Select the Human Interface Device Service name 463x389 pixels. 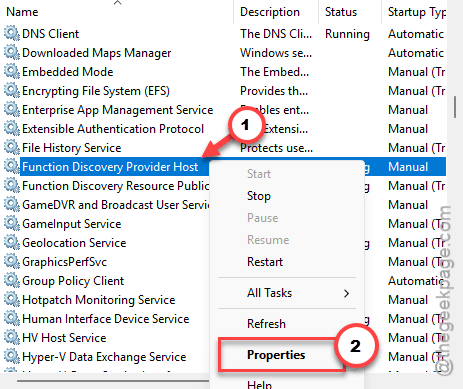(x=106, y=319)
